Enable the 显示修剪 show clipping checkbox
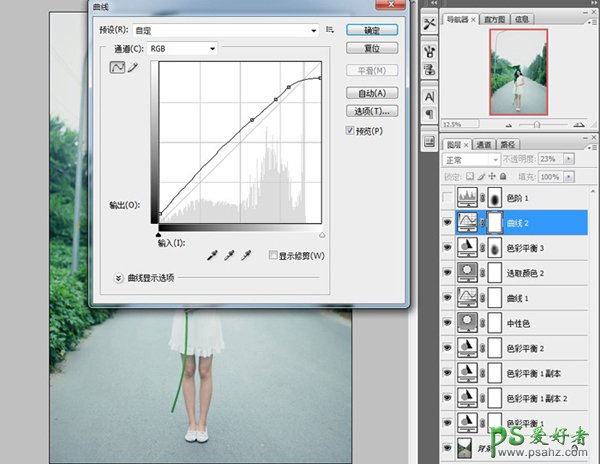The height and width of the screenshot is (464, 600). (273, 256)
